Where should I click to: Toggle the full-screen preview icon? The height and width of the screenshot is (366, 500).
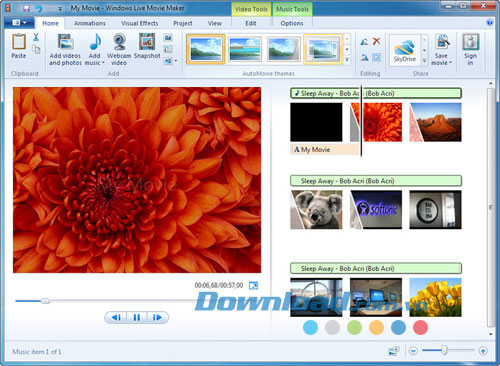(253, 286)
